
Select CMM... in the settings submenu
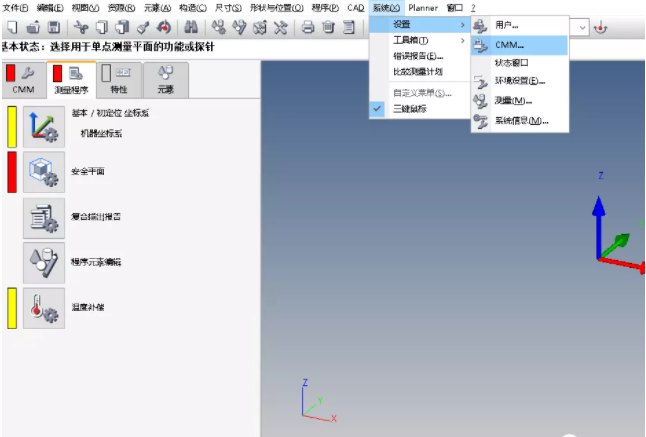tap(516, 44)
